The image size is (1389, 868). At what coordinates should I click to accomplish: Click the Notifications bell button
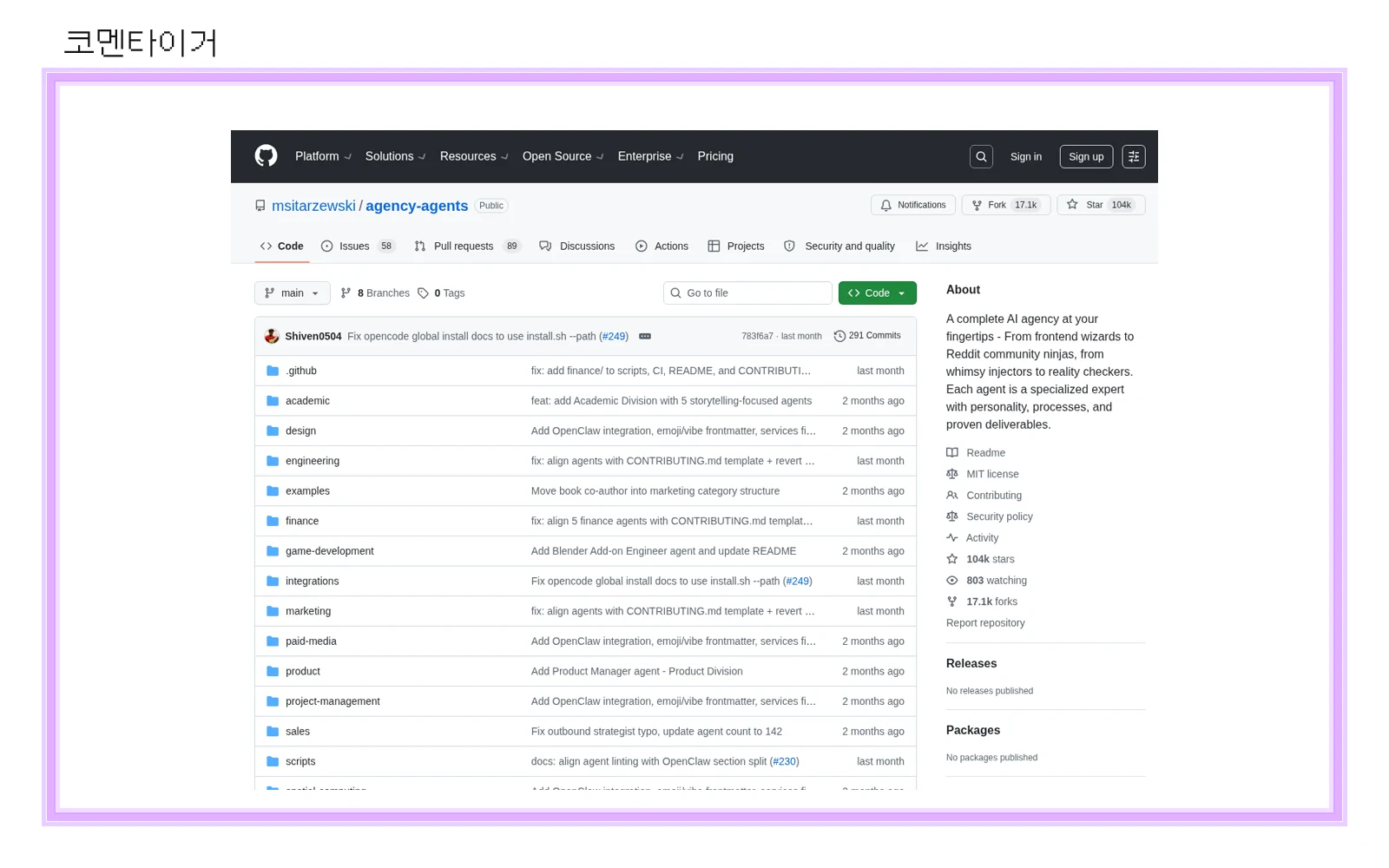point(913,206)
